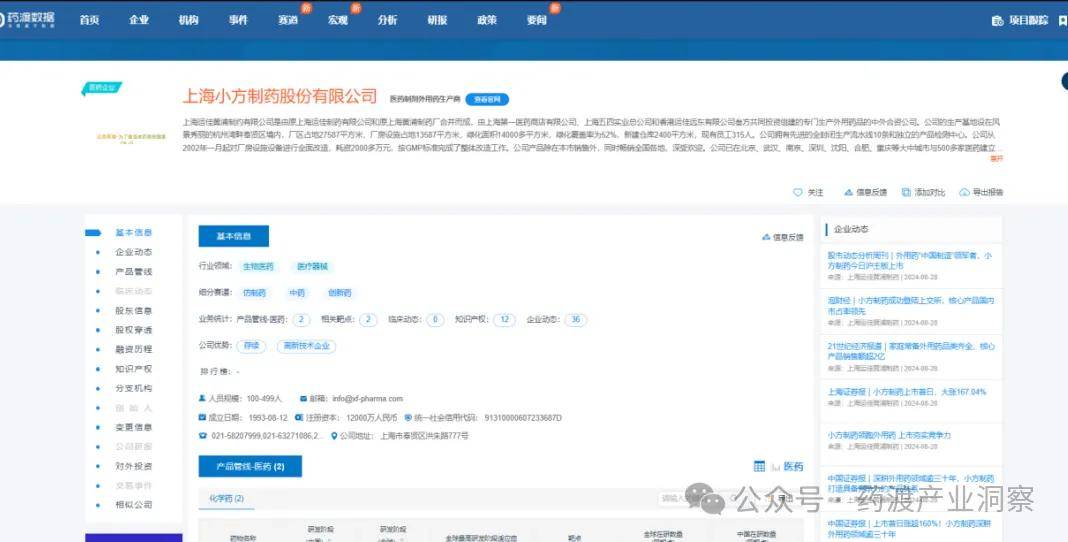Click the 导出报告 cloud export icon
Viewport: 1068px width, 542px height.
coord(964,193)
